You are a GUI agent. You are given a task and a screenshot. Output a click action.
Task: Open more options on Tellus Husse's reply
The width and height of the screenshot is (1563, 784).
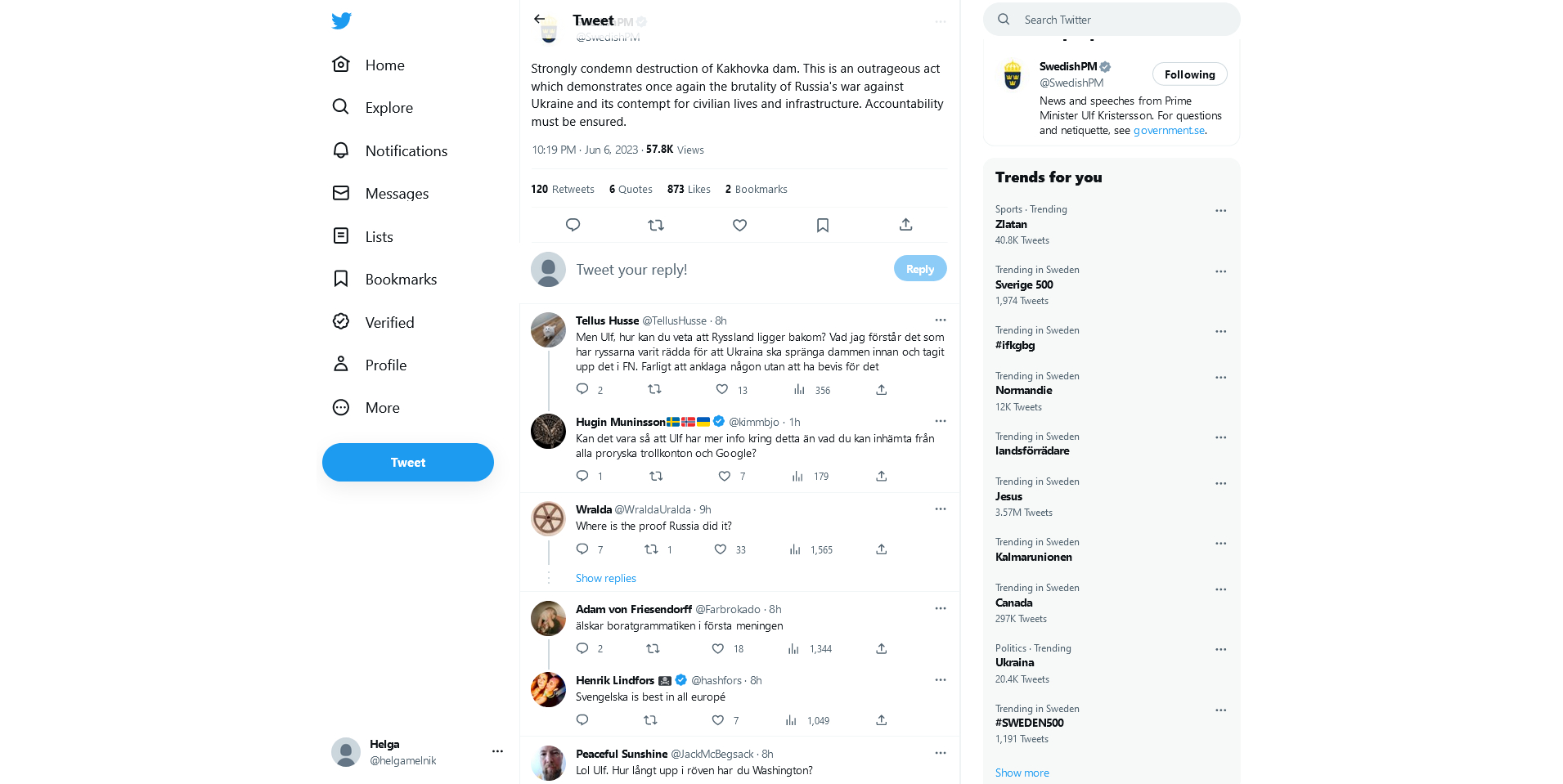click(940, 320)
